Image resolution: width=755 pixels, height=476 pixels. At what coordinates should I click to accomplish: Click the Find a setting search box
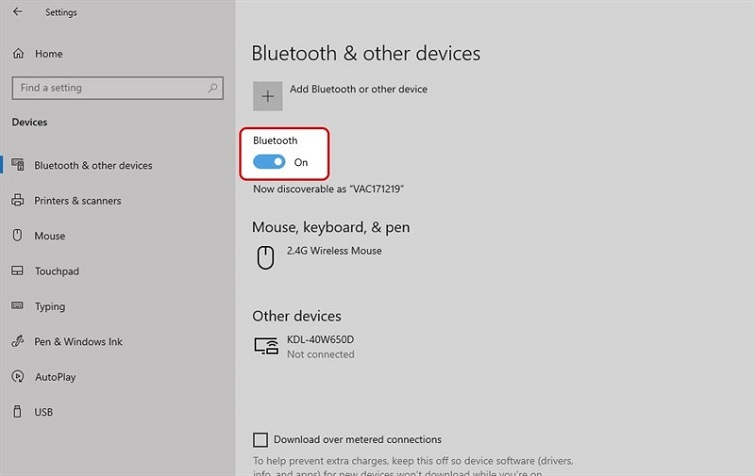[x=110, y=88]
